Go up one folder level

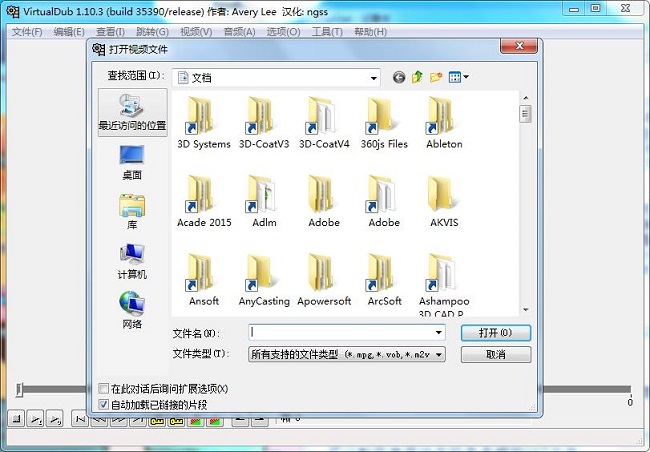point(417,77)
